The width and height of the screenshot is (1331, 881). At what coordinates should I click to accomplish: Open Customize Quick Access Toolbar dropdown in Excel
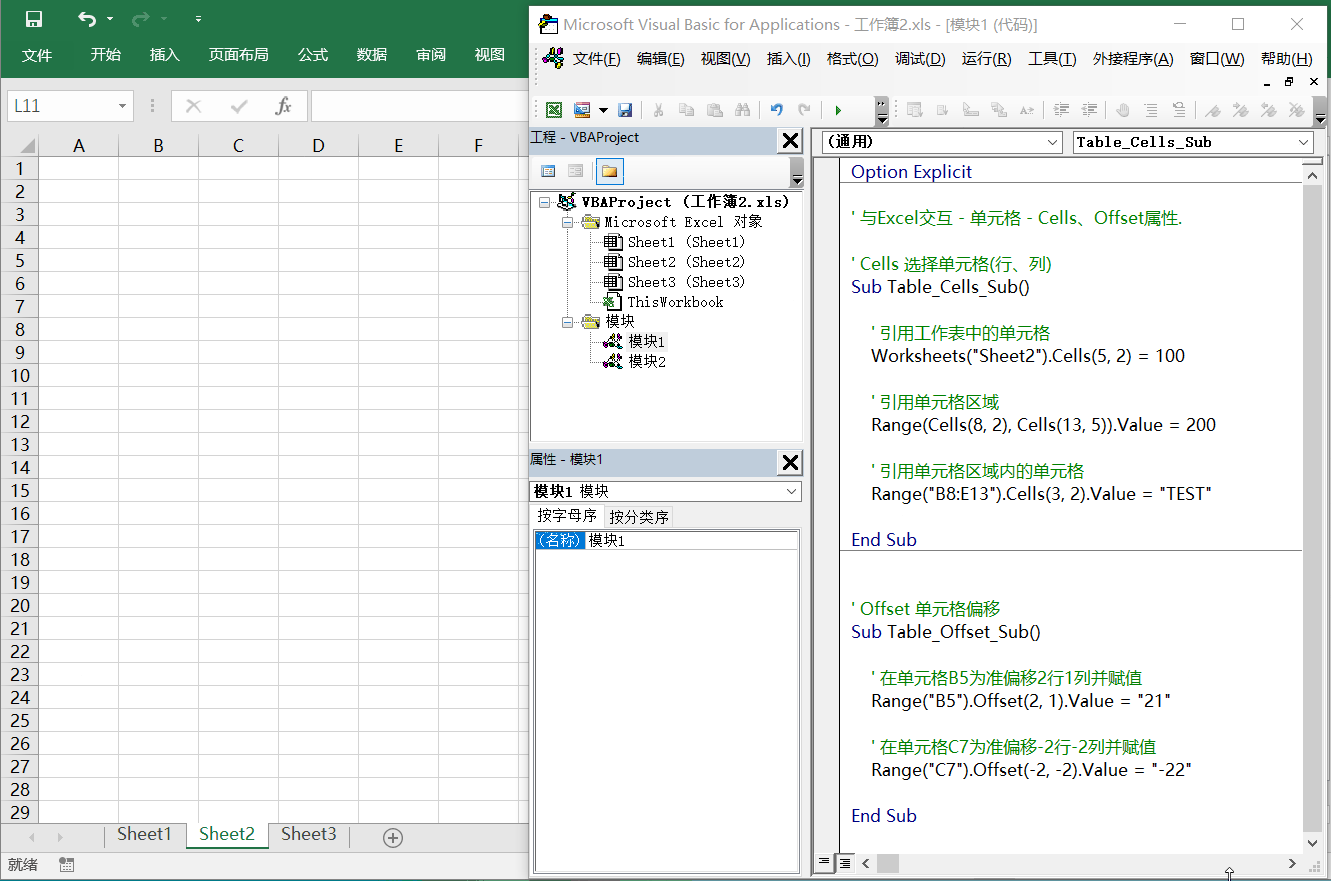pos(198,19)
